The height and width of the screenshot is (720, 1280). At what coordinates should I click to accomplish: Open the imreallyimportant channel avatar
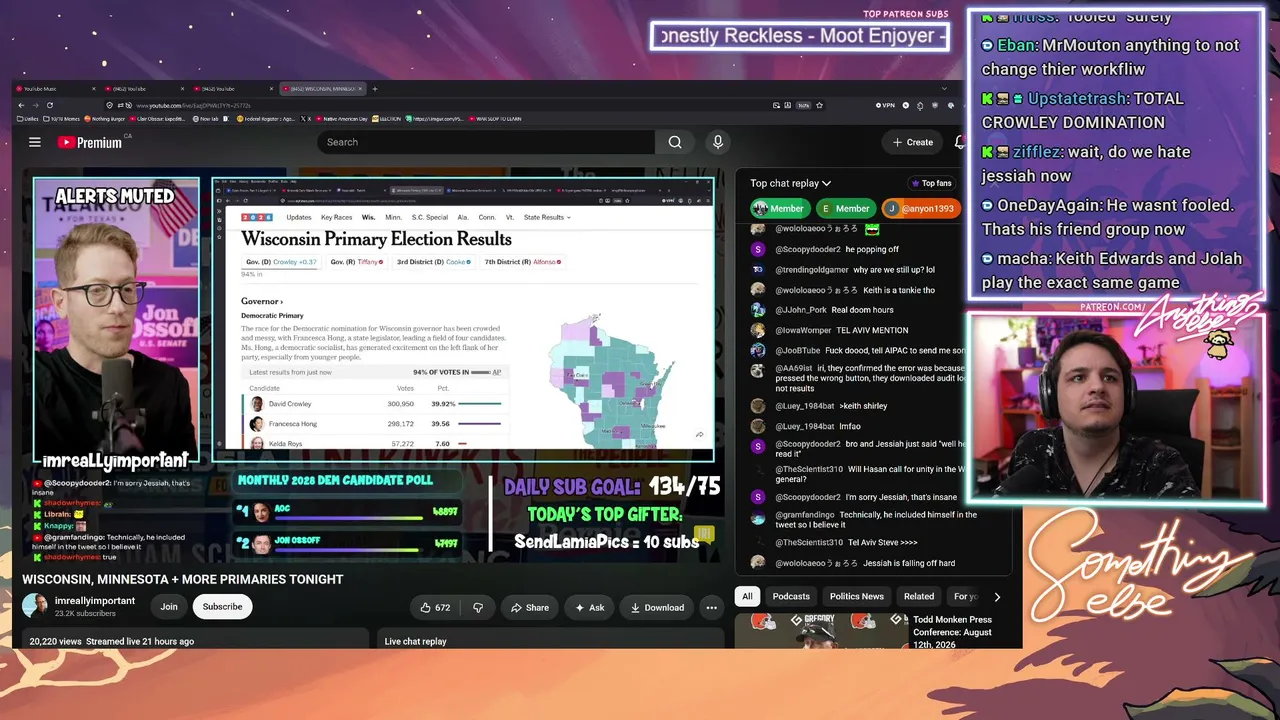35,606
